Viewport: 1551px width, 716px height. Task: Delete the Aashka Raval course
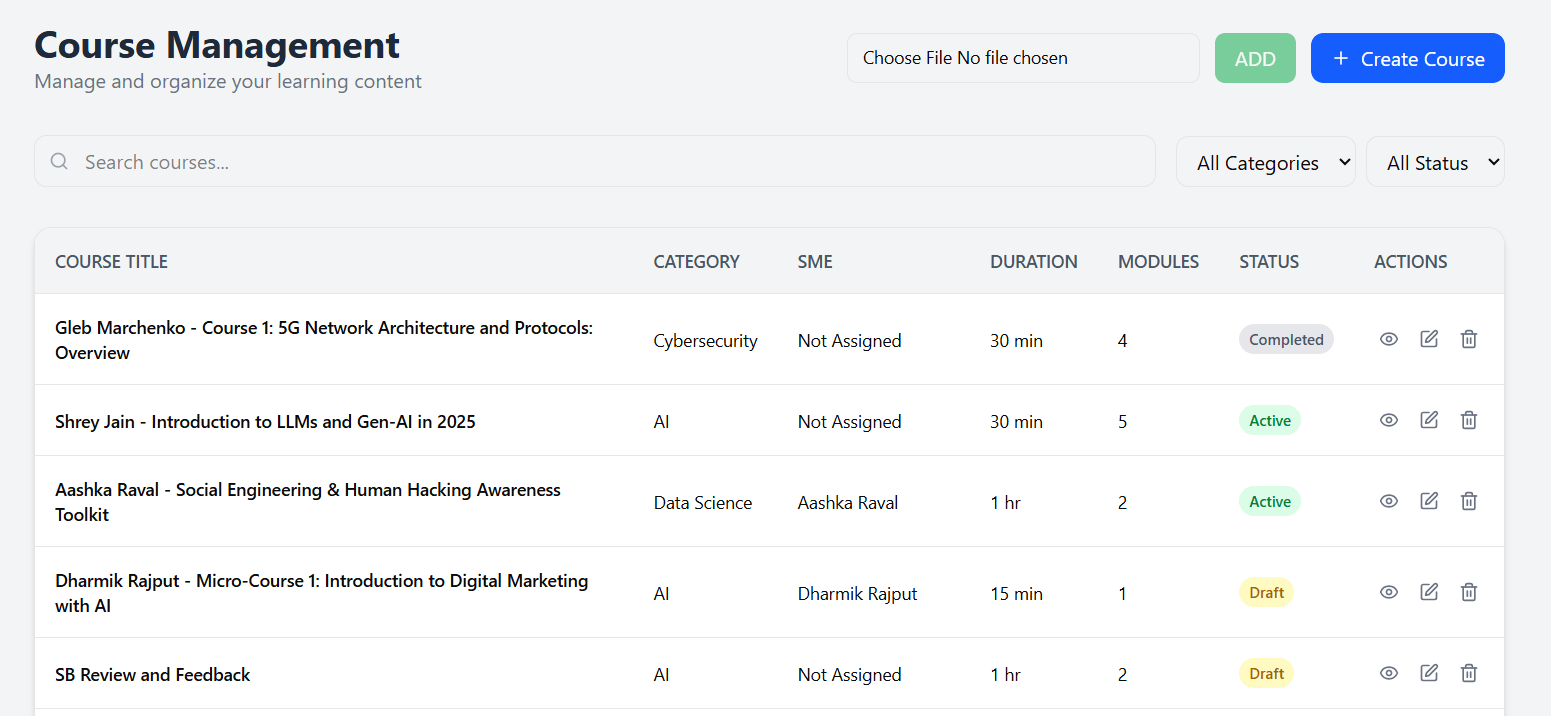click(x=1468, y=500)
